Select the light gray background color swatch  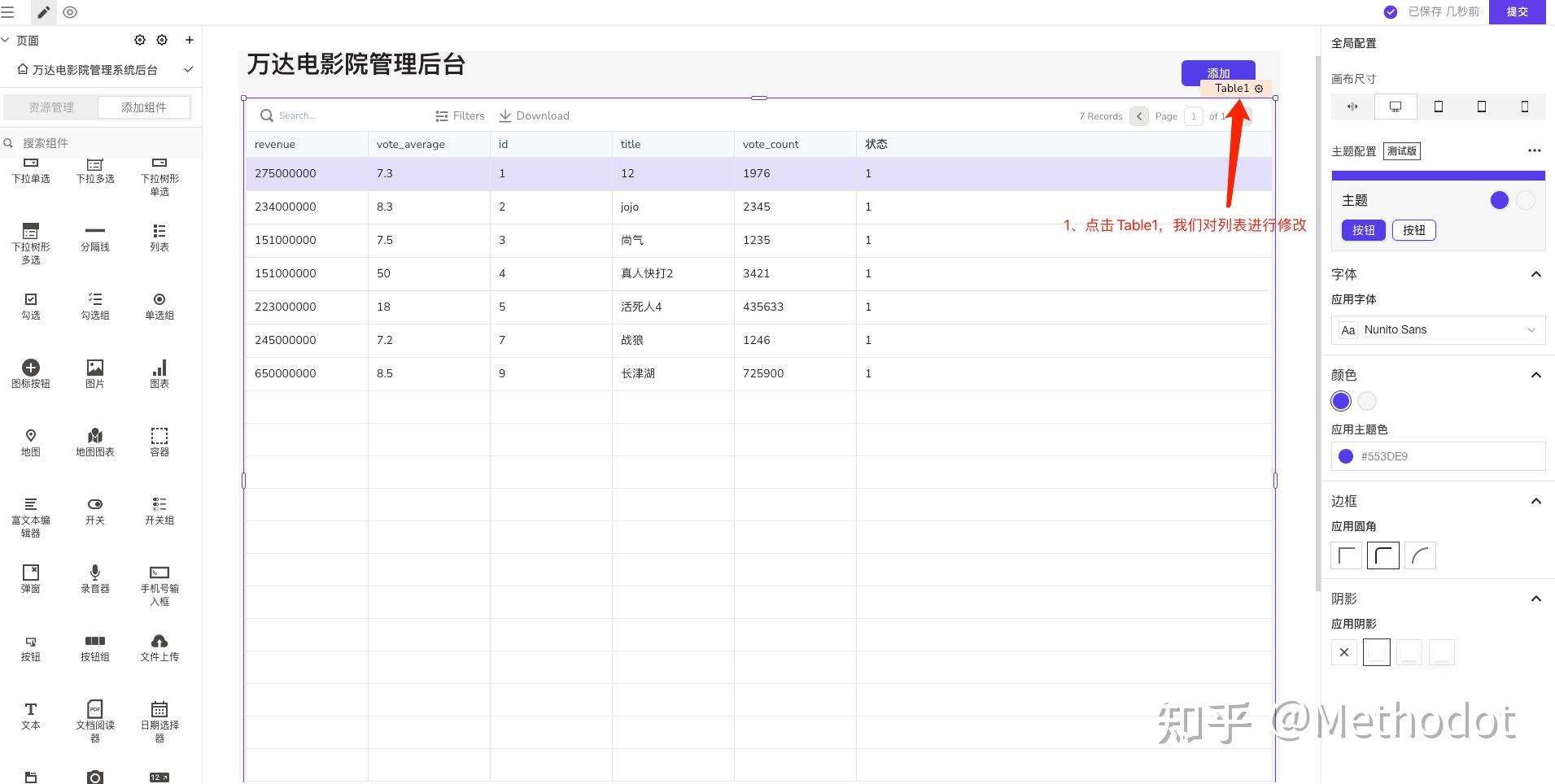point(1367,401)
